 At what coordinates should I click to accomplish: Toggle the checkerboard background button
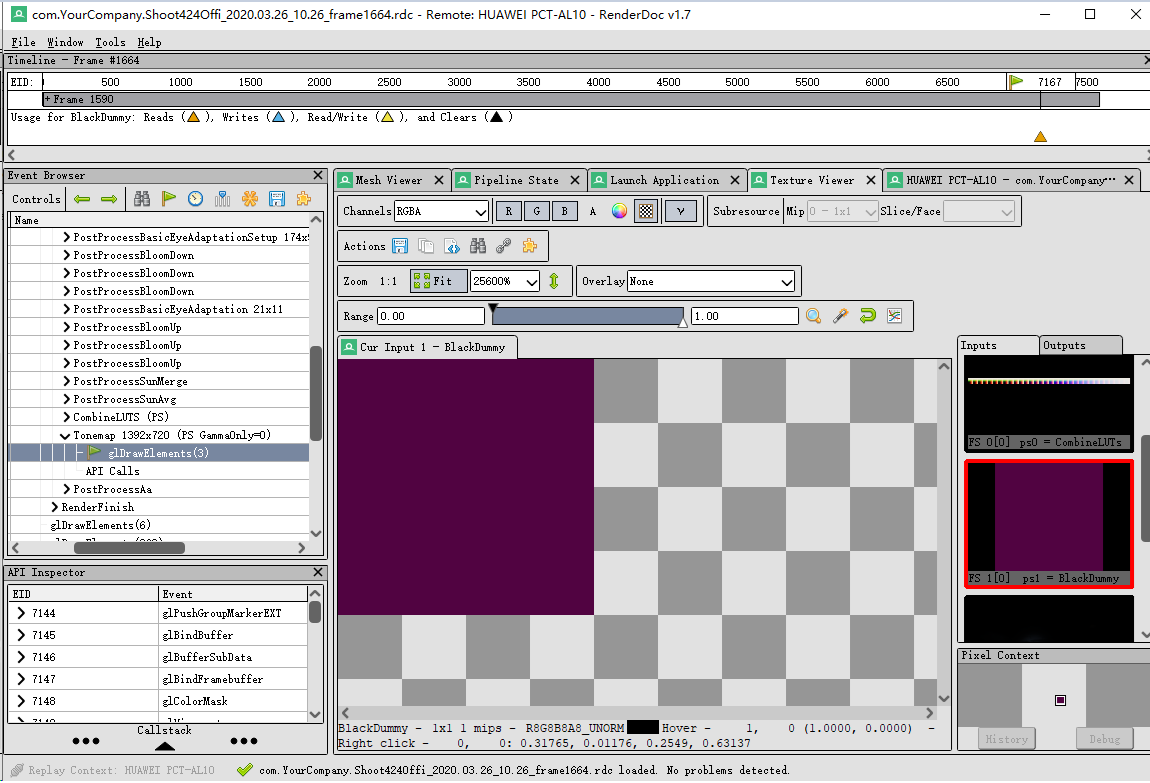pos(646,211)
